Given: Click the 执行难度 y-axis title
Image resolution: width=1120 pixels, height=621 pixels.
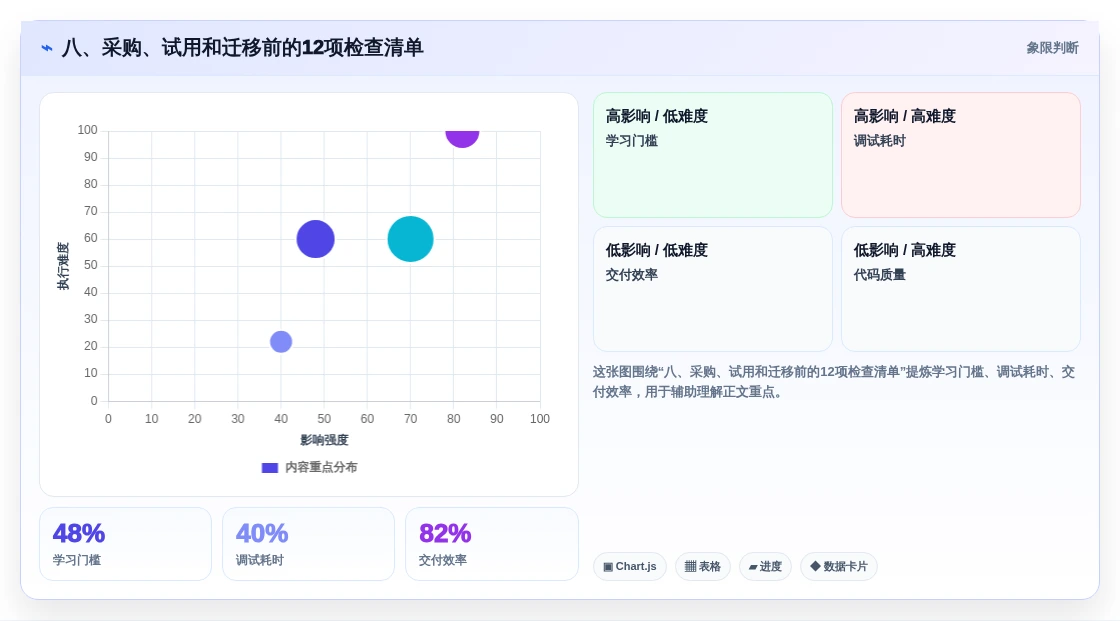Looking at the screenshot, I should [63, 266].
